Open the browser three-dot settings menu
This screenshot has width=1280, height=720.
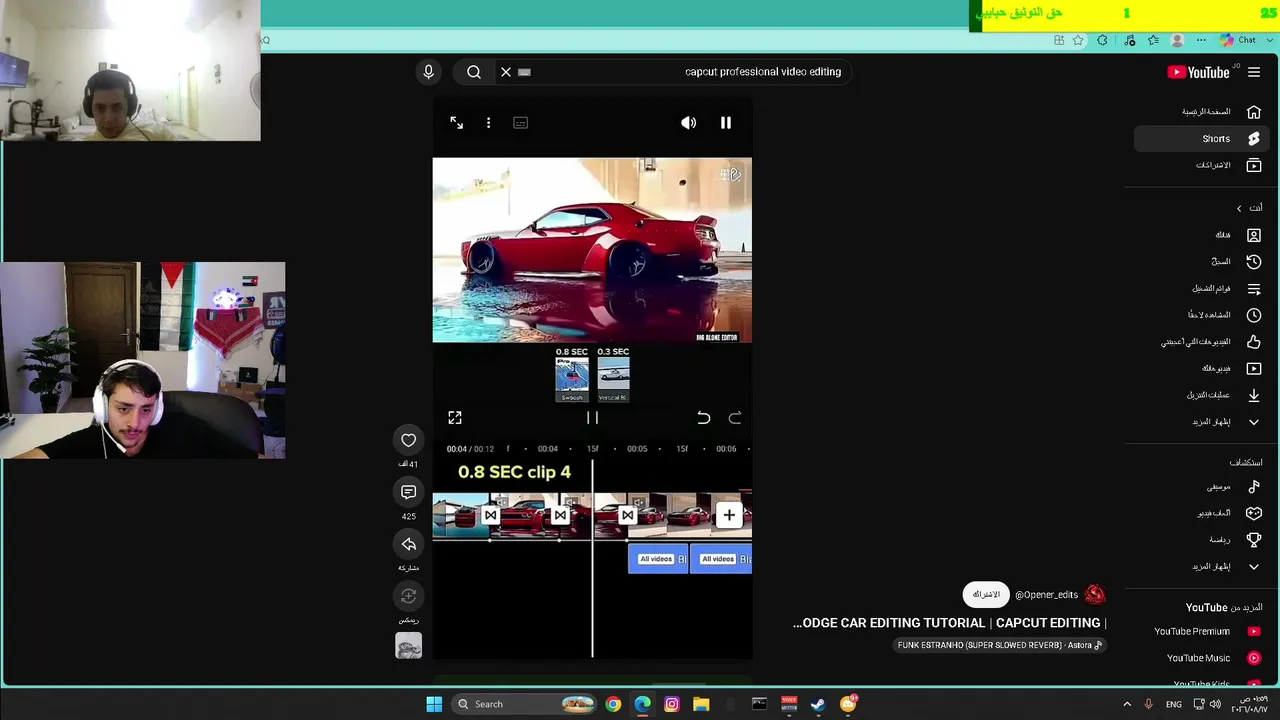[1201, 40]
